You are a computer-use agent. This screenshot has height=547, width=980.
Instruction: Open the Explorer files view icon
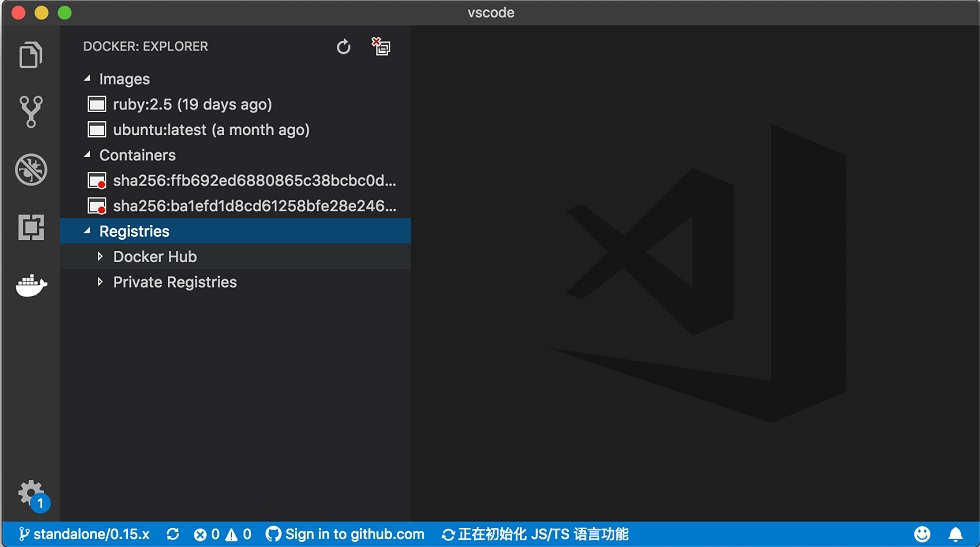click(31, 54)
